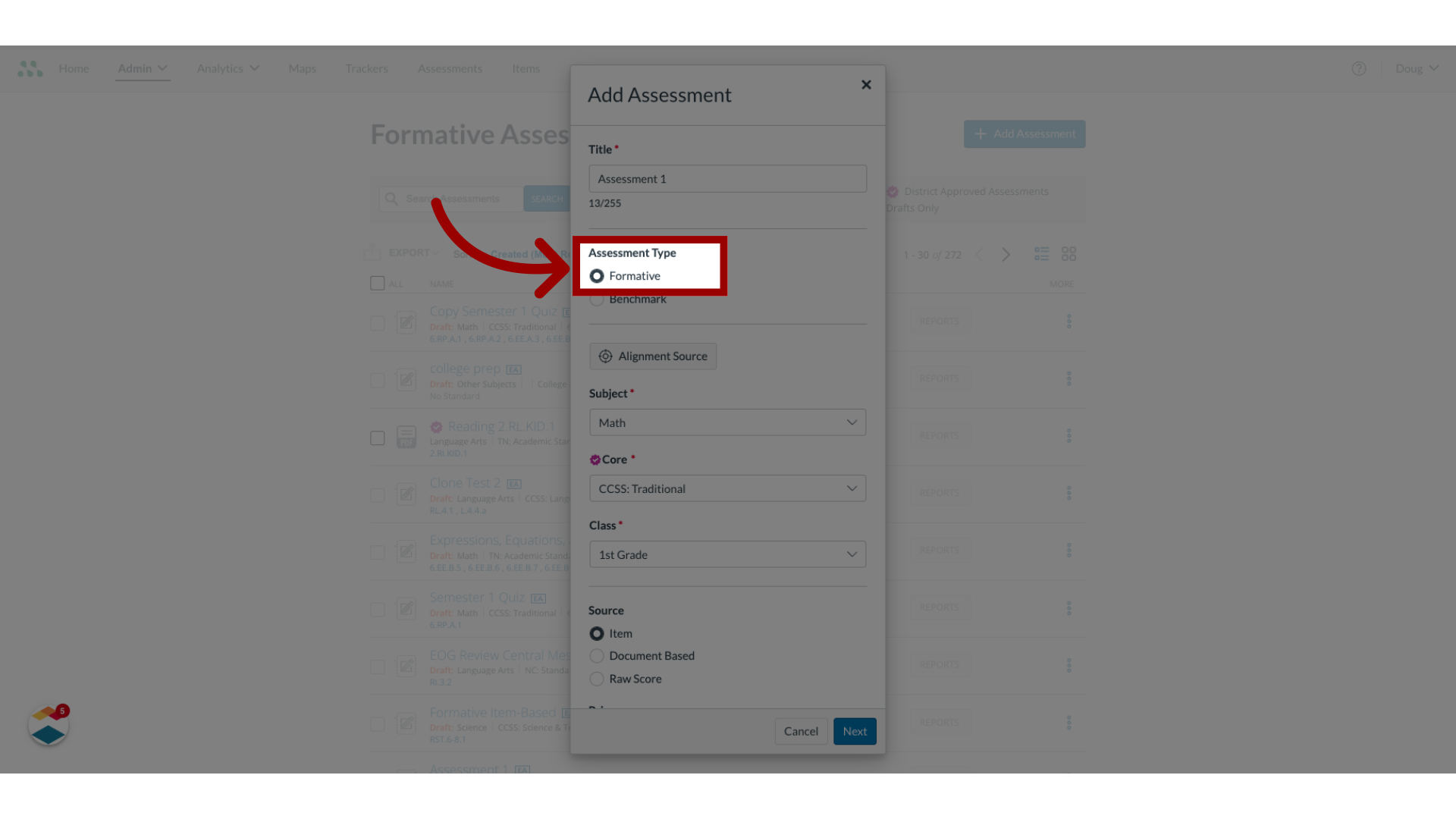This screenshot has height=819, width=1456.
Task: Click the Alignment Source icon
Action: pos(605,356)
